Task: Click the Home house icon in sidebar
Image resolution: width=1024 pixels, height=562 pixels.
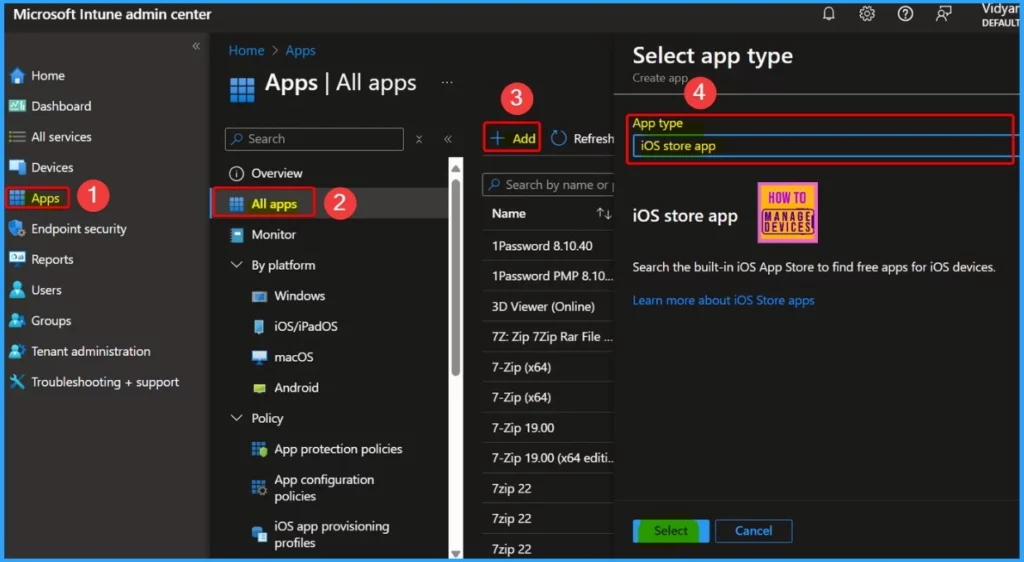Action: pos(17,76)
